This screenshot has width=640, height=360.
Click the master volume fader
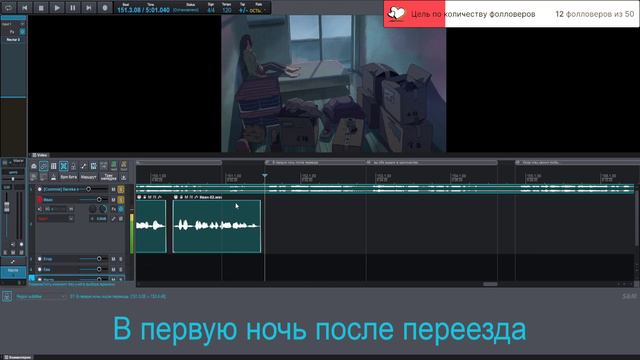click(7, 207)
